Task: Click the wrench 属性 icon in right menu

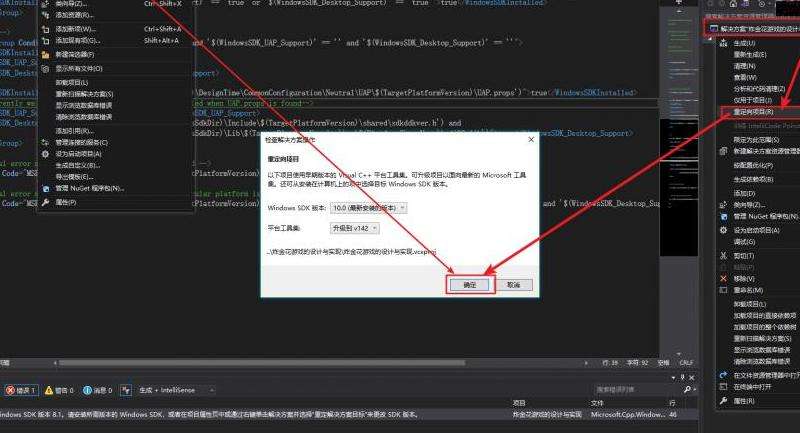Action: pos(724,400)
